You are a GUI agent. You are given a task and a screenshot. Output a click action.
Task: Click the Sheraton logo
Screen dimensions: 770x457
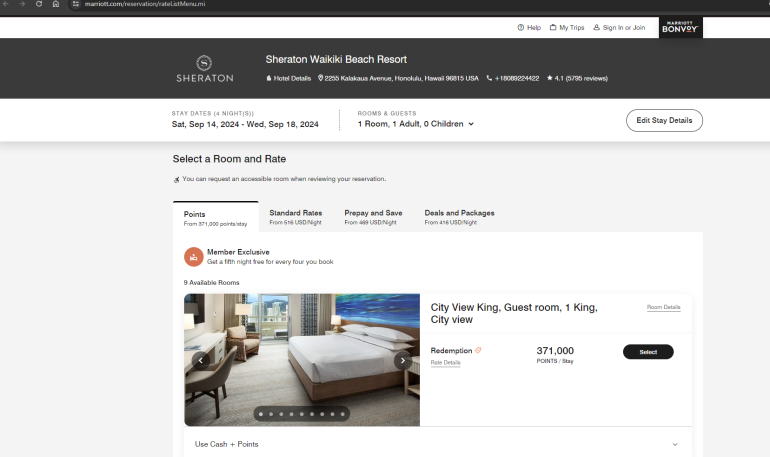[x=204, y=68]
